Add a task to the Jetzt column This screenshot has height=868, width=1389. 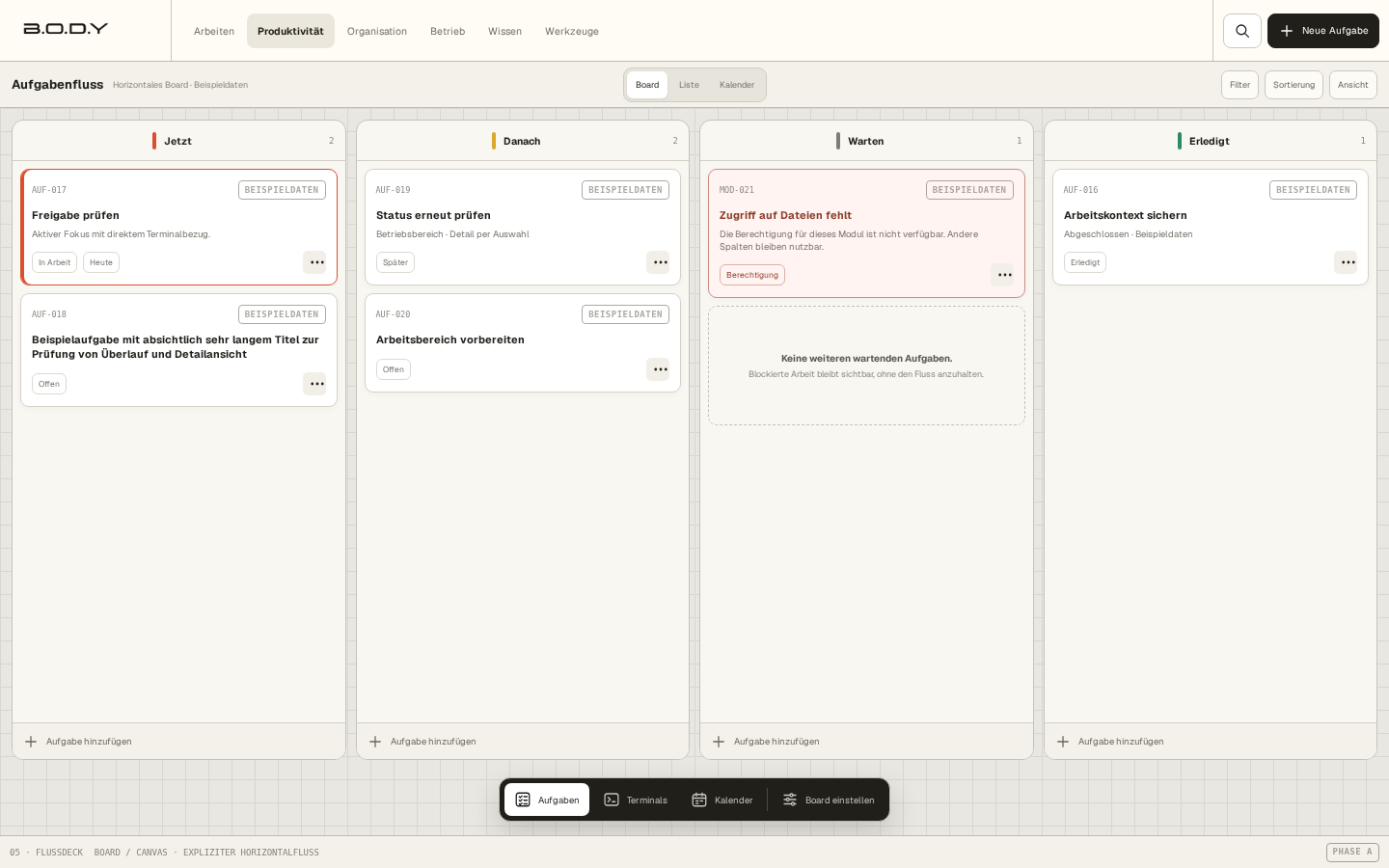(x=178, y=742)
